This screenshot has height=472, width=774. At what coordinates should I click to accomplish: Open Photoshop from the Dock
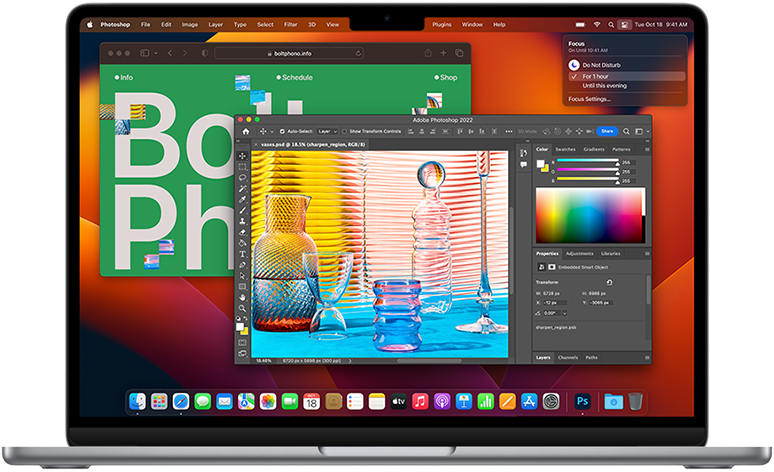pos(582,401)
